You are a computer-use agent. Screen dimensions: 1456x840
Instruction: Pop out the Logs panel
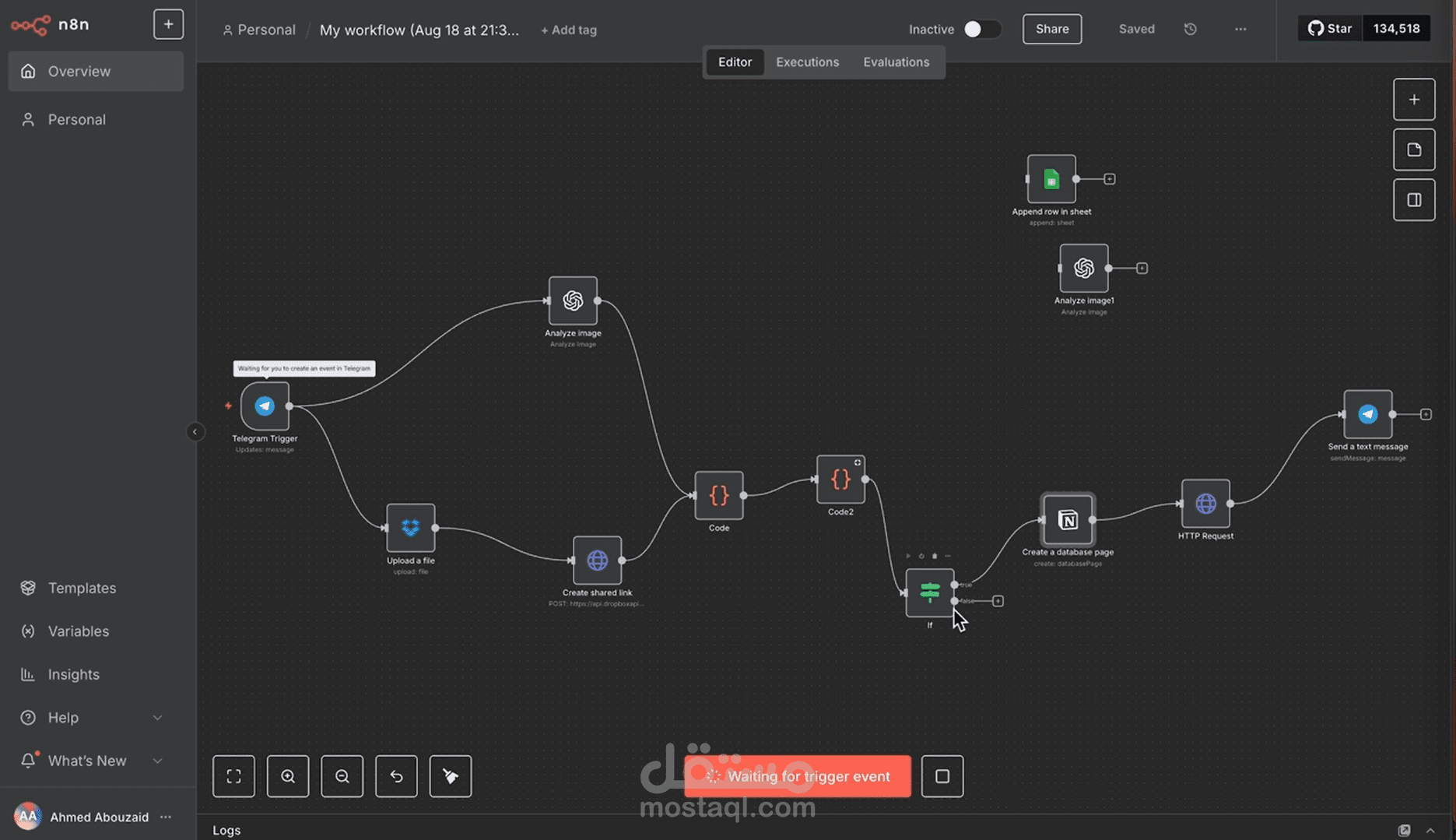click(1404, 831)
